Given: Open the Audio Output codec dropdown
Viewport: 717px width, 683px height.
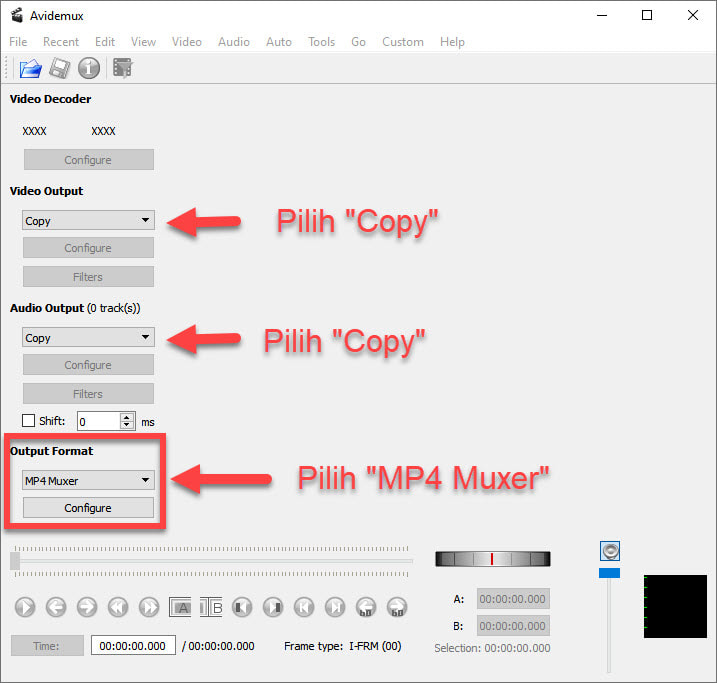Looking at the screenshot, I should 88,337.
